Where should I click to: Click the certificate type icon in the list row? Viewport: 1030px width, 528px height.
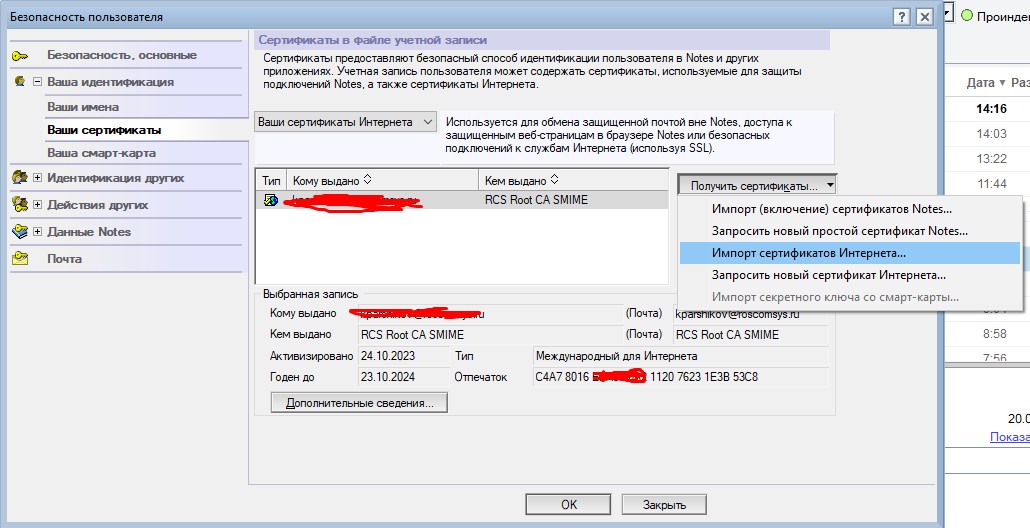[270, 200]
